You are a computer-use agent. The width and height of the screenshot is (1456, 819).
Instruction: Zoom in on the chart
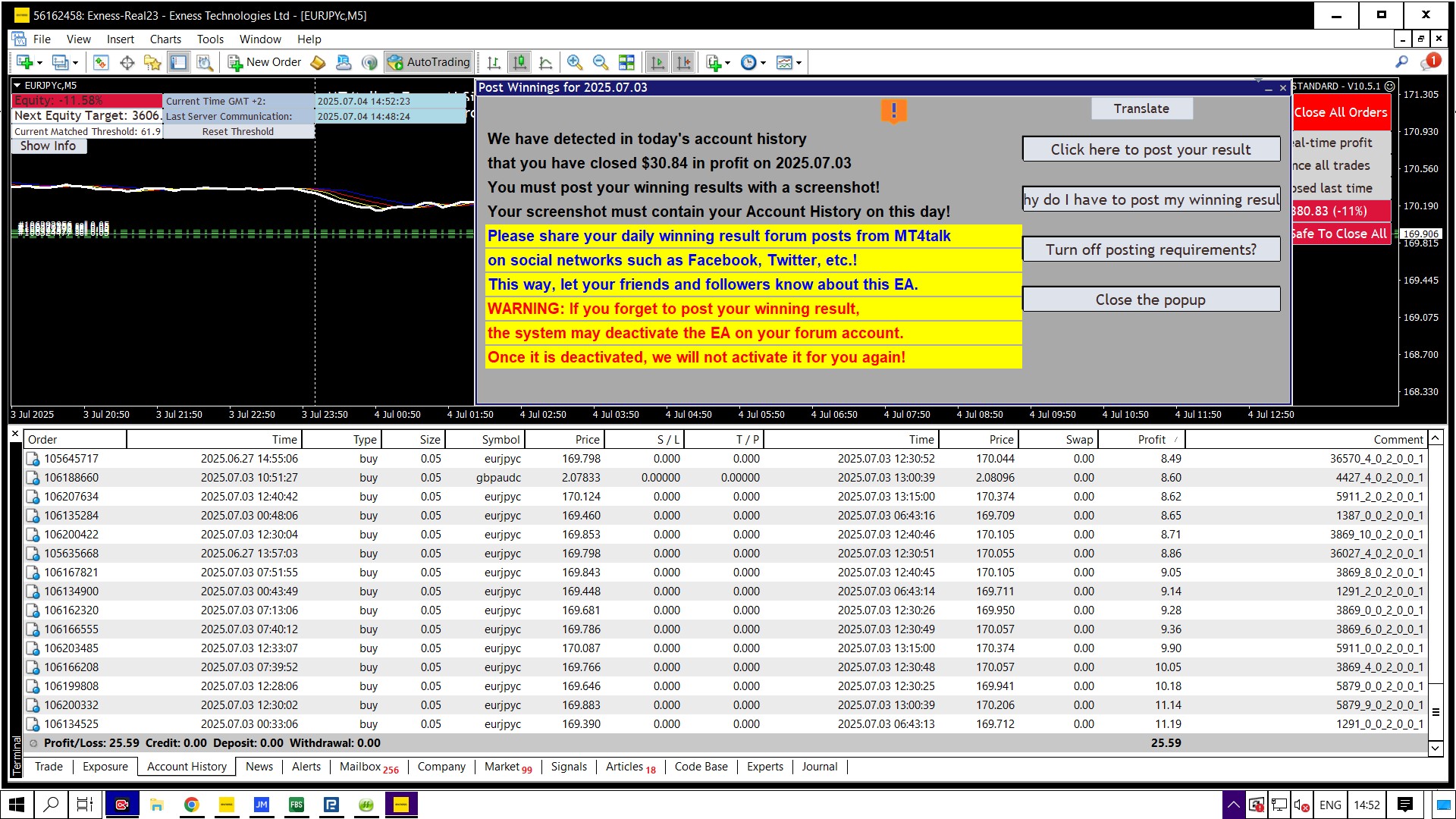575,62
